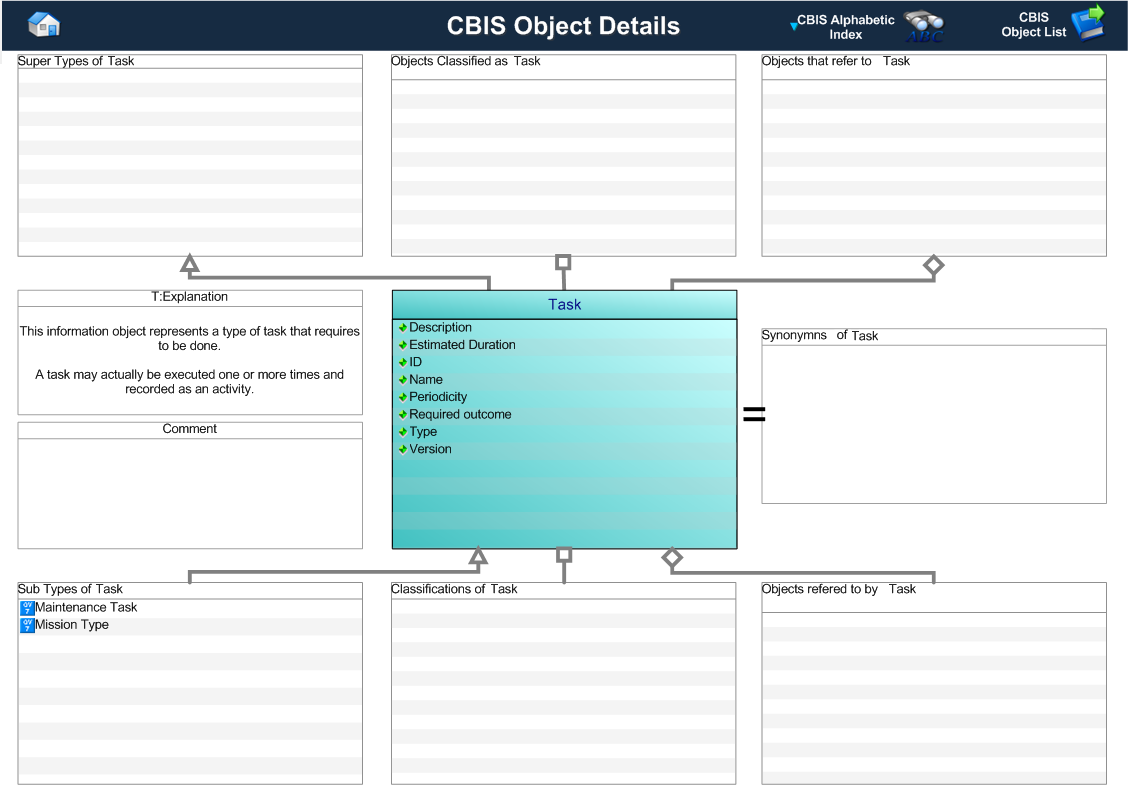Click the square connector above Classifications of Task
This screenshot has height=790, width=1131.
564,555
